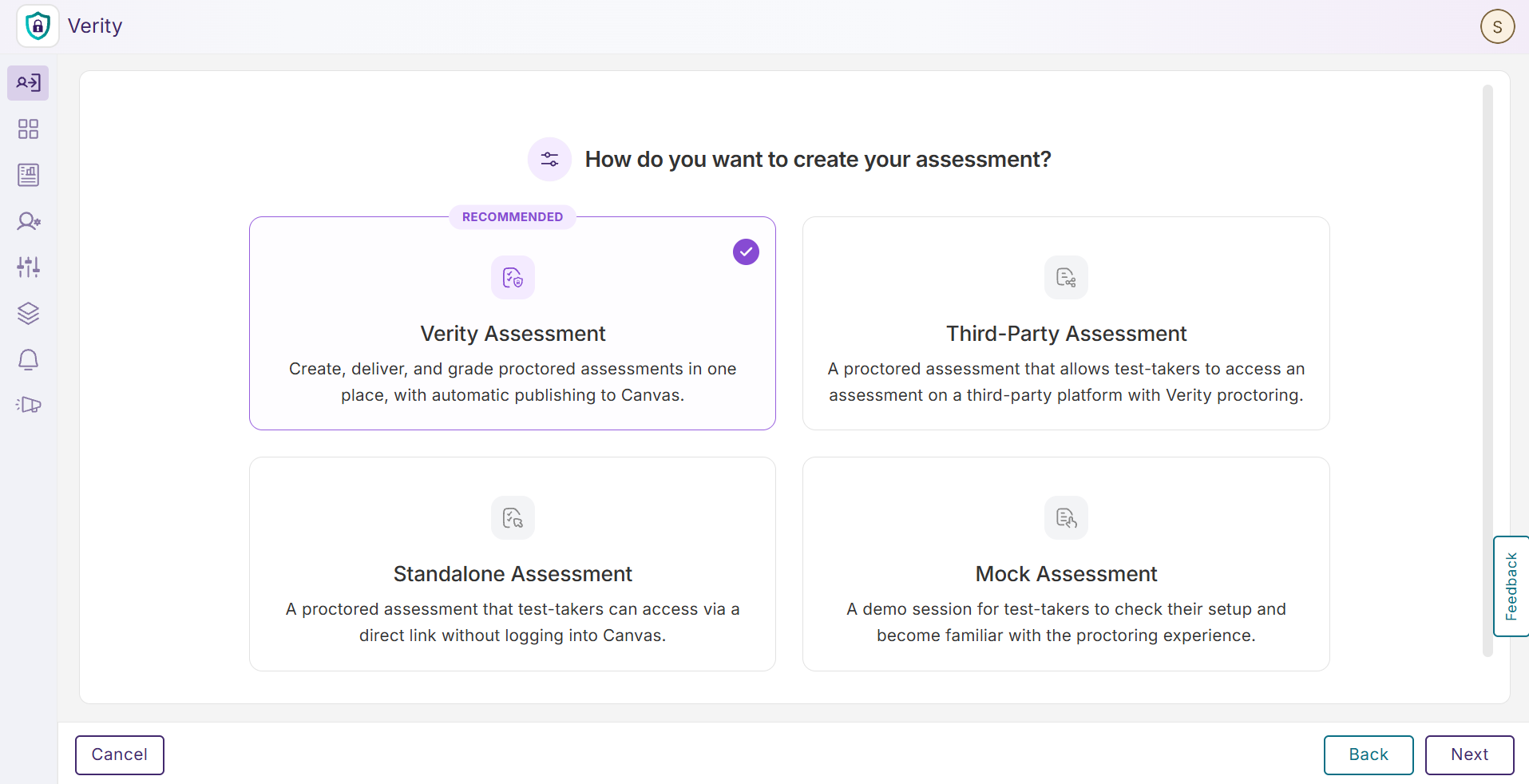The image size is (1529, 784).
Task: Open the user settings icon in sidebar
Action: pyautogui.click(x=28, y=221)
